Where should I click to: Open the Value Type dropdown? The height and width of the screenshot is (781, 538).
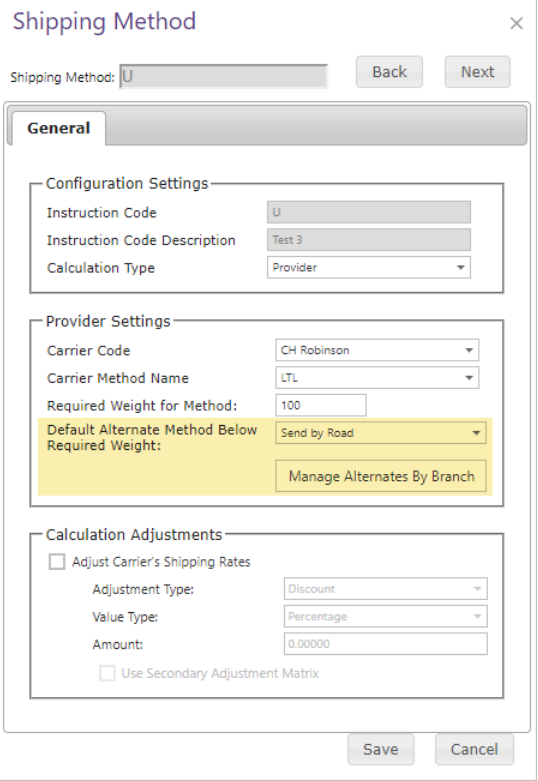(386, 616)
